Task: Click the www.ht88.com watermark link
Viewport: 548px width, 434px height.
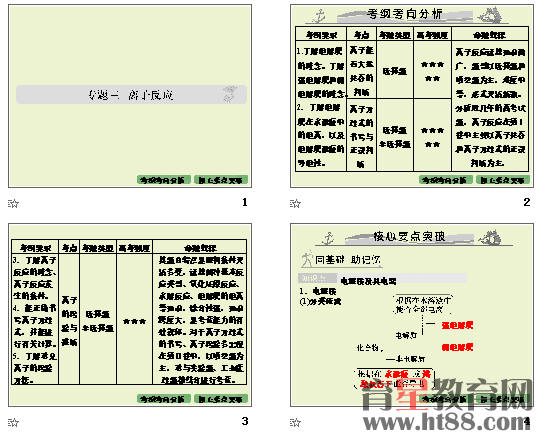Action: [447, 422]
